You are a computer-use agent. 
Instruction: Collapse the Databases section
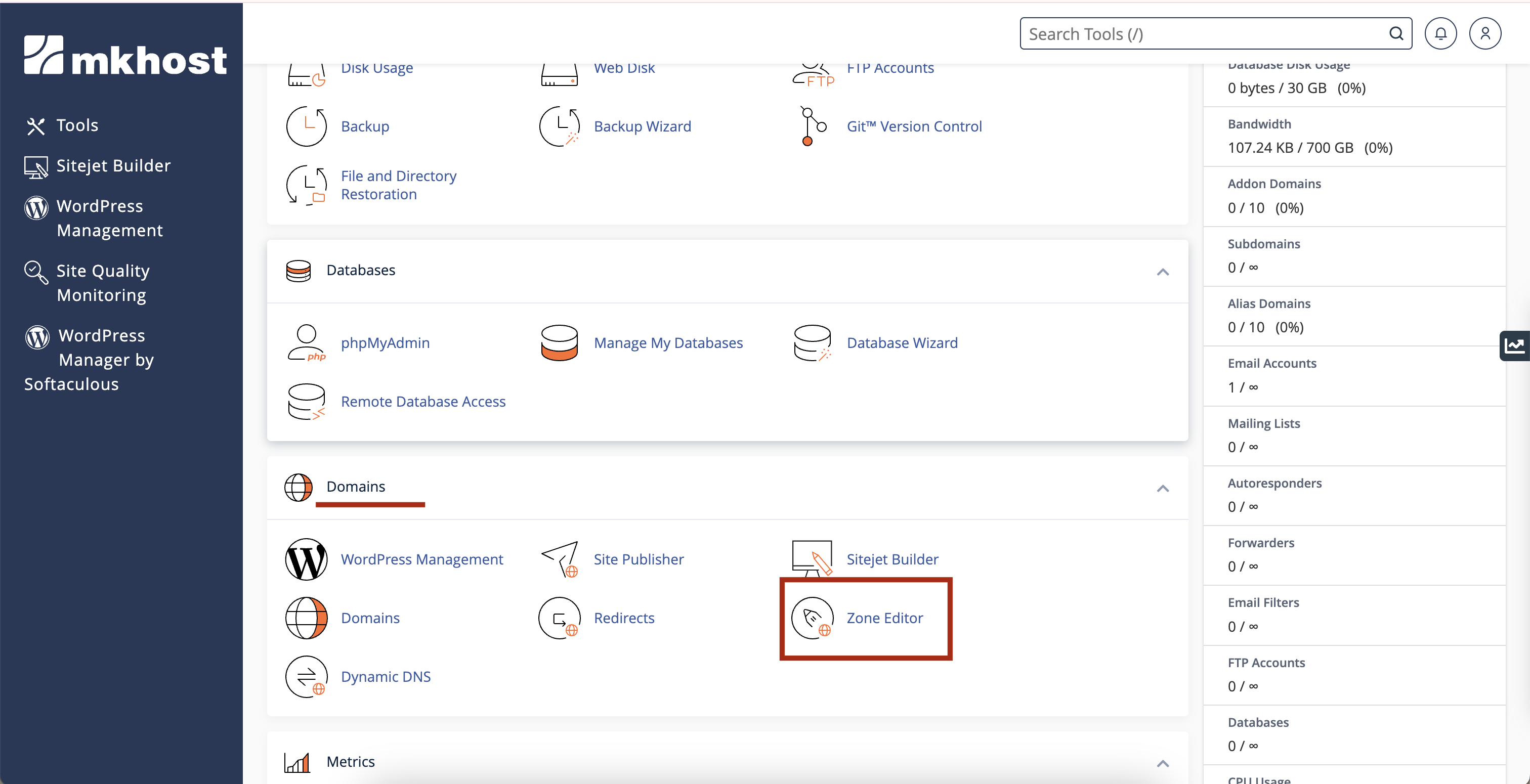click(1162, 272)
